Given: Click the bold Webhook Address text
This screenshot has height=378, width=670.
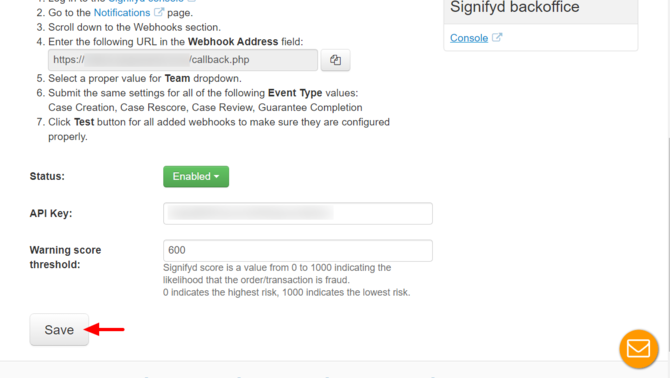Looking at the screenshot, I should coord(233,42).
